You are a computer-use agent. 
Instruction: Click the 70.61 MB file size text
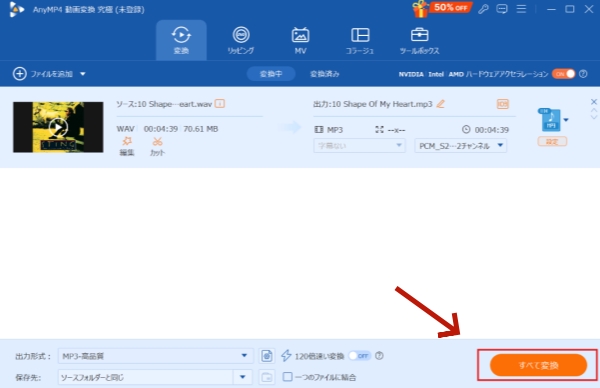tap(201, 129)
